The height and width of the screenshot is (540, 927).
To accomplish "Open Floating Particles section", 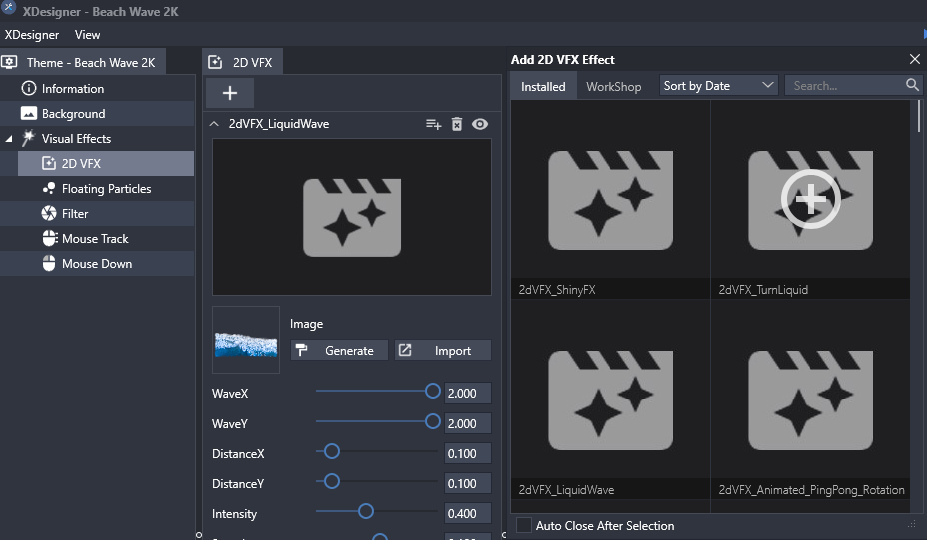I will (106, 189).
